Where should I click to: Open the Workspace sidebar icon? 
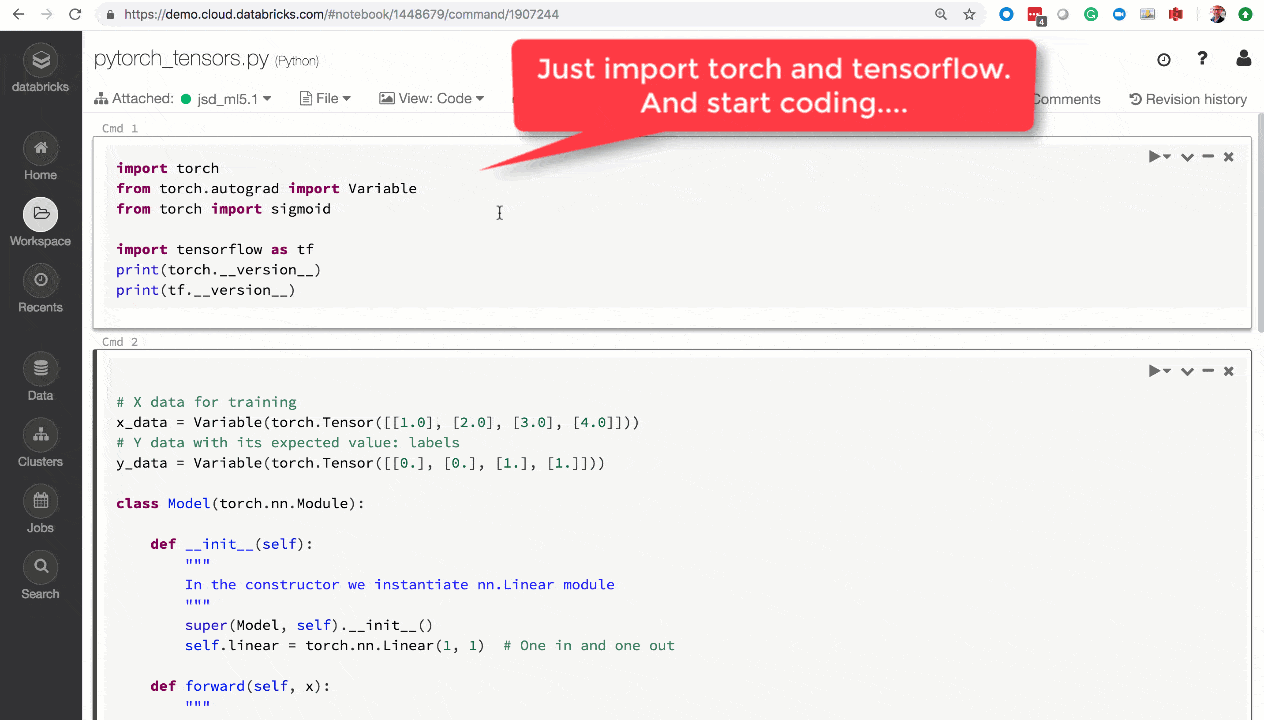point(40,224)
